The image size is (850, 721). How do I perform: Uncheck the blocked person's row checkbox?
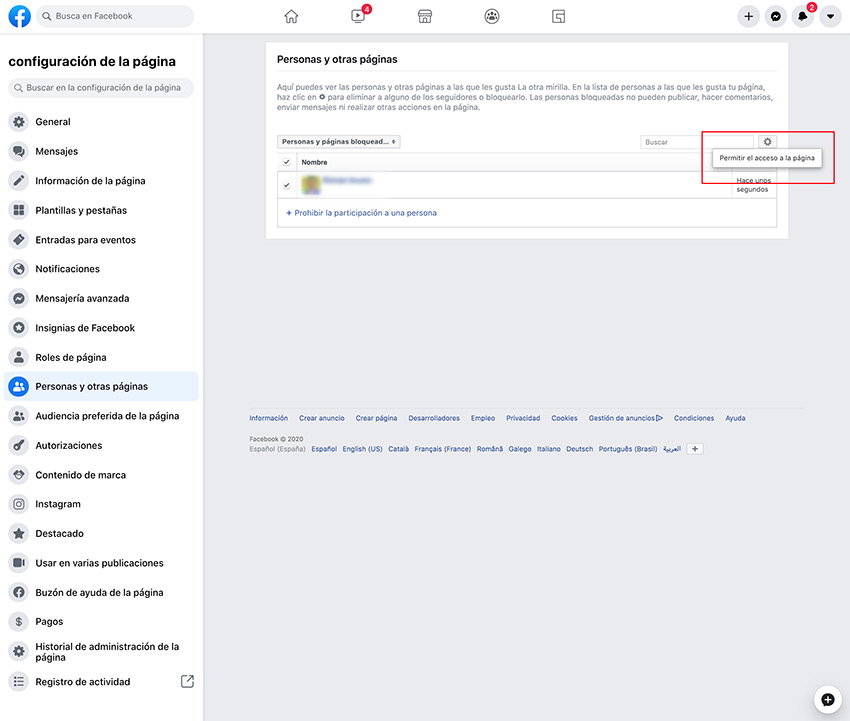[288, 185]
